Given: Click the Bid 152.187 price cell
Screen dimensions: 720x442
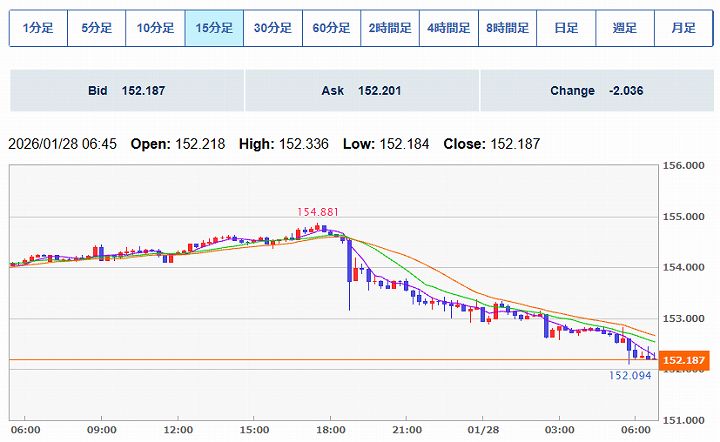Looking at the screenshot, I should pyautogui.click(x=126, y=91).
